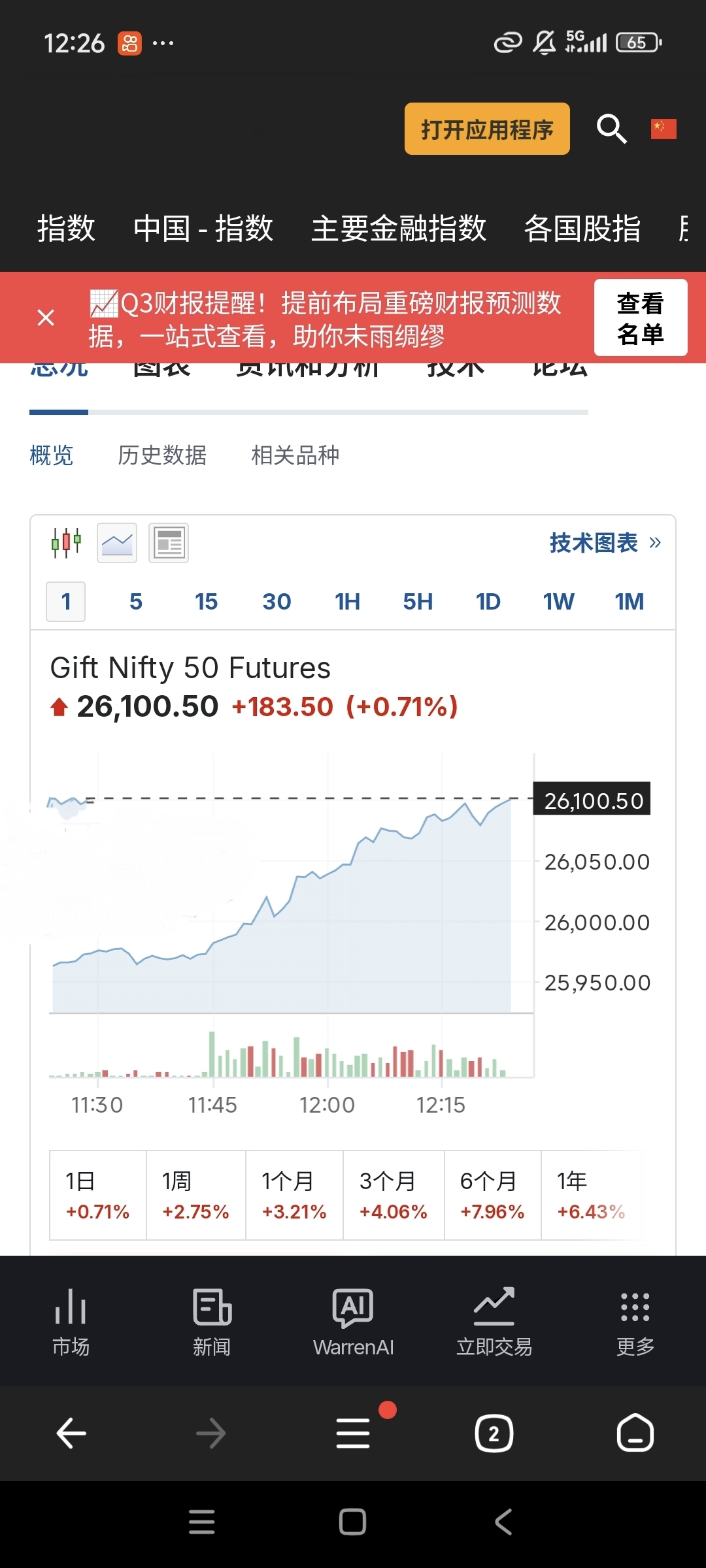Open the browser tabs counter
Viewport: 706px width, 1568px height.
pyautogui.click(x=494, y=1434)
